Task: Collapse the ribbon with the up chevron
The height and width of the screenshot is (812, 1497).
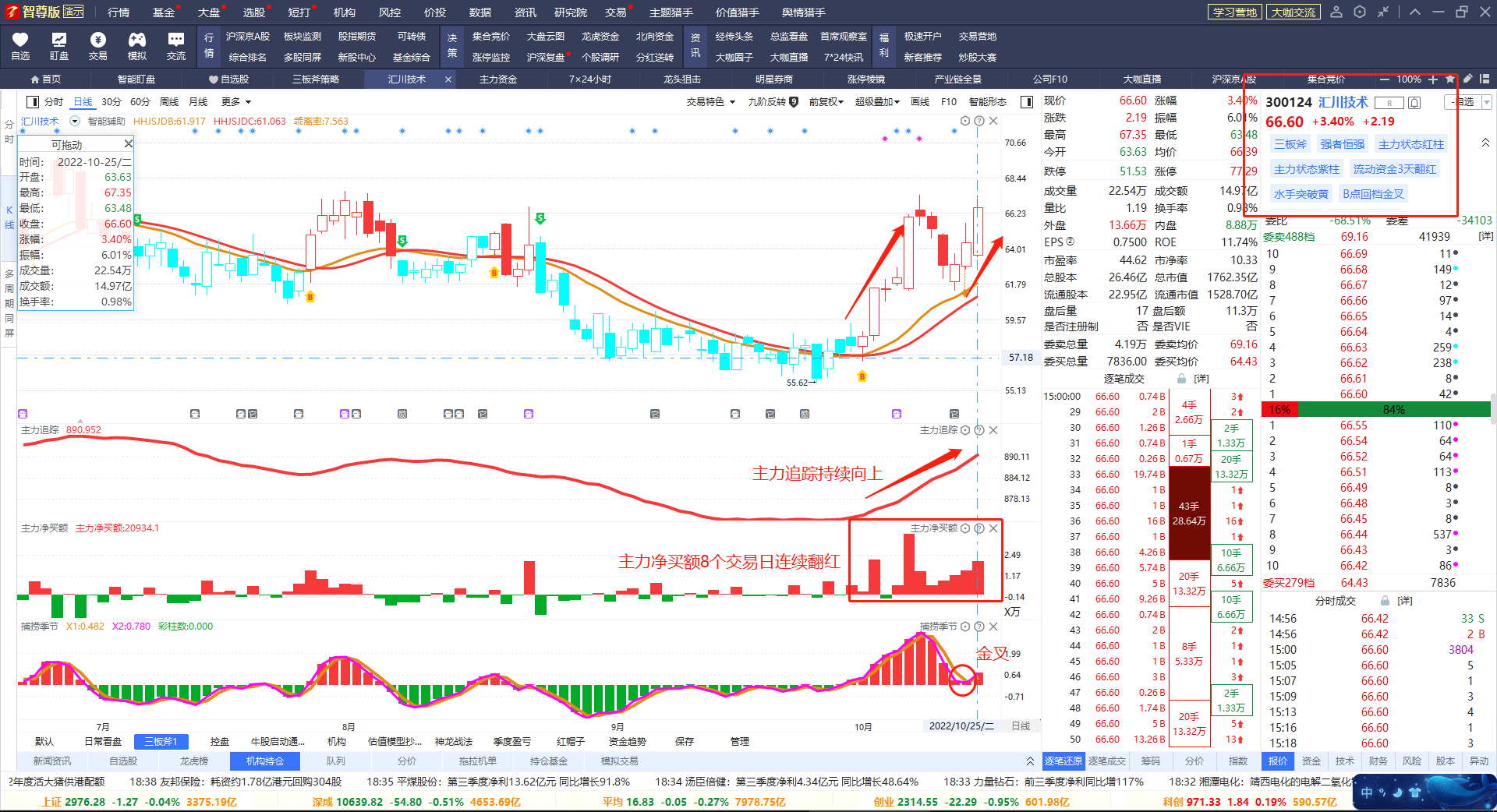Action: 1415,12
